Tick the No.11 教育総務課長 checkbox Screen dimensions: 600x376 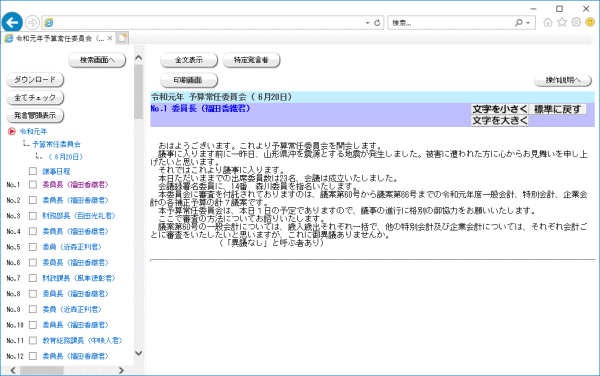pyautogui.click(x=33, y=340)
